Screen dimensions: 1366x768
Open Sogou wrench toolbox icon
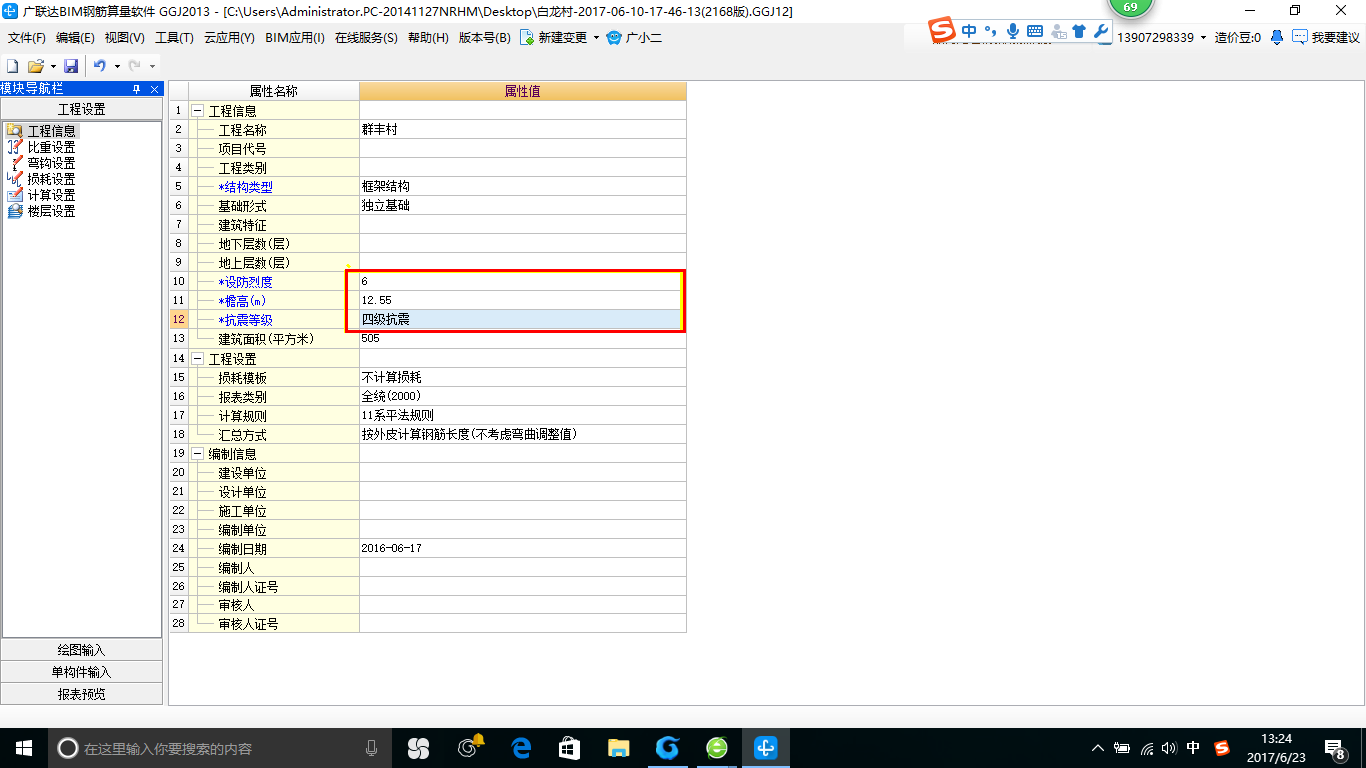click(1101, 31)
